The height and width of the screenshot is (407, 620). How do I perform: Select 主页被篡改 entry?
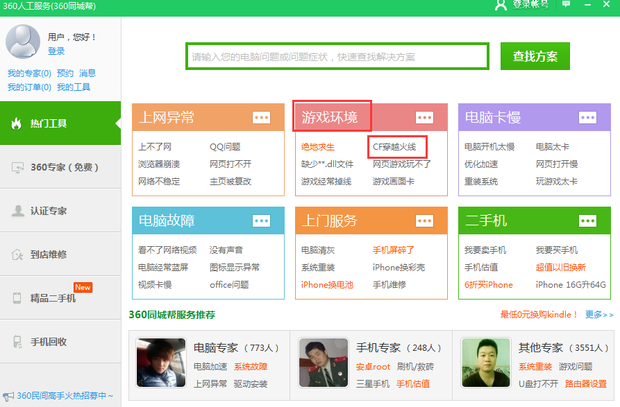(x=231, y=181)
